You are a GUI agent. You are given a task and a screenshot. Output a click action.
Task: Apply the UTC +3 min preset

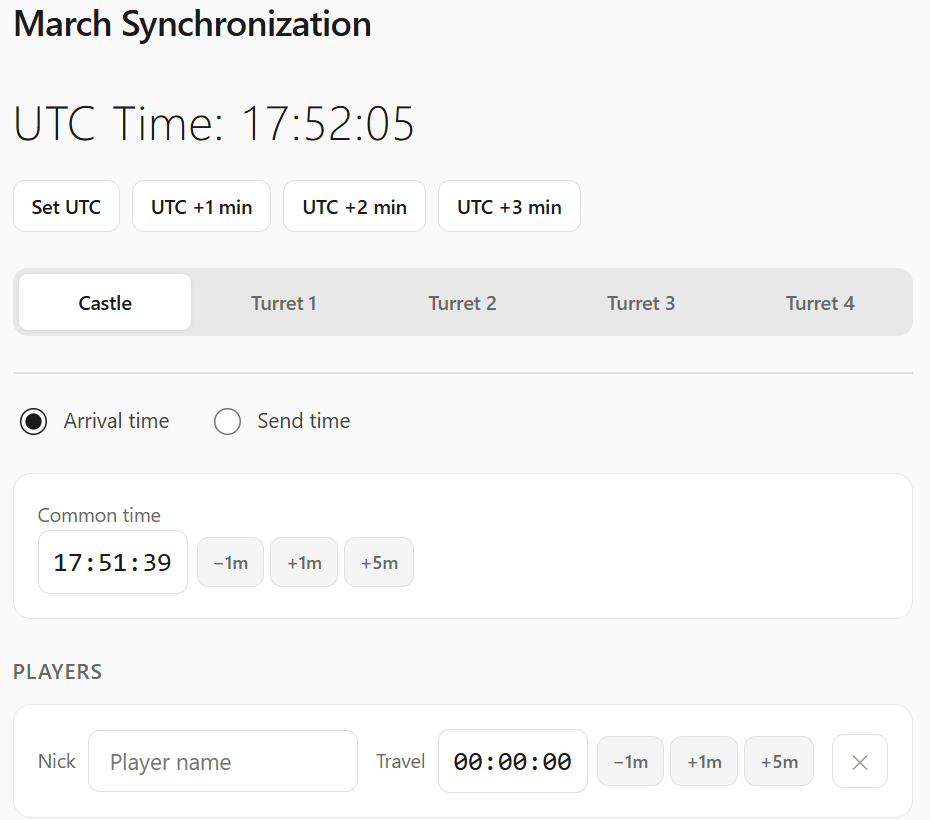click(509, 206)
